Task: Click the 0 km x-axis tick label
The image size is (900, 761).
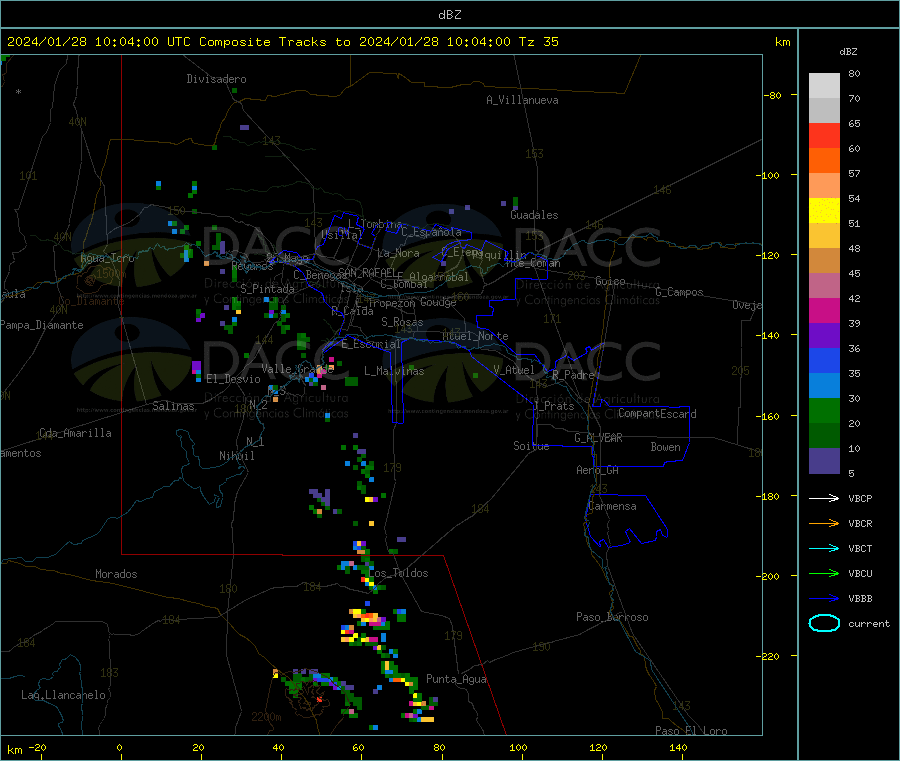Action: point(119,747)
